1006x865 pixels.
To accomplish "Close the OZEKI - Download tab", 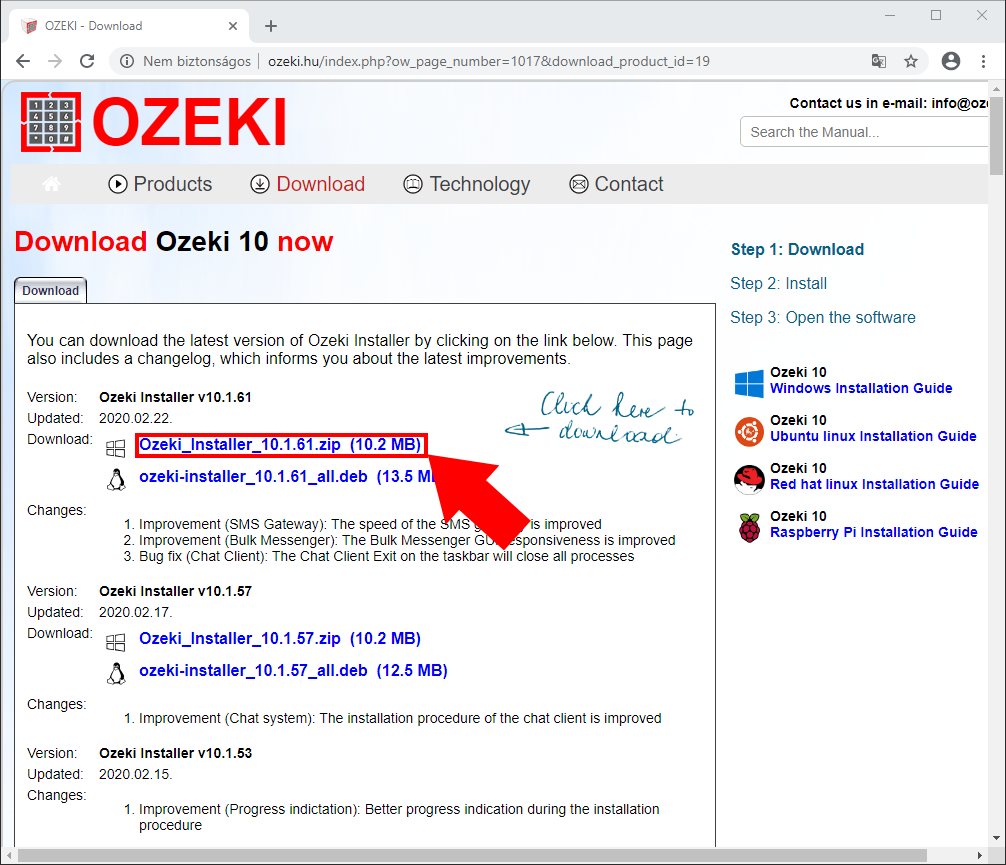I will (x=233, y=26).
